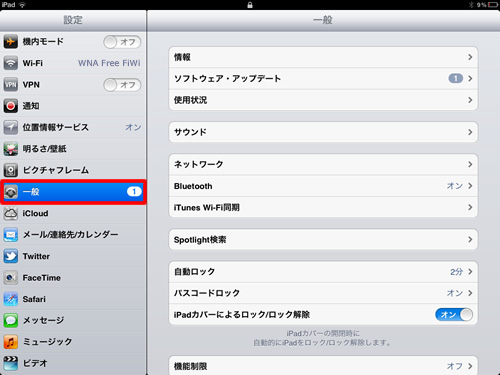Tap the Video clapperboard icon

pos(11,363)
